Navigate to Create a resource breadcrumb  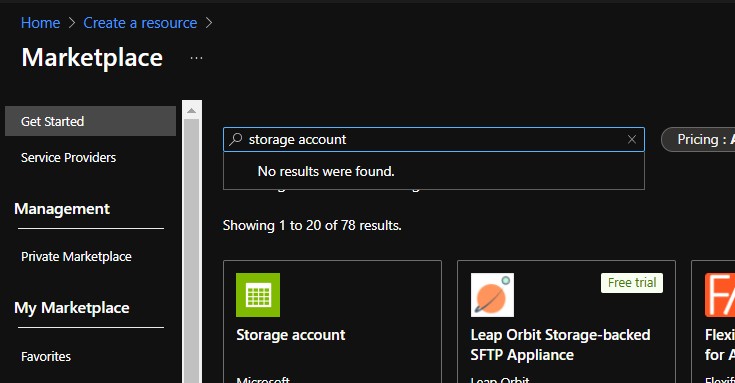pyautogui.click(x=140, y=23)
